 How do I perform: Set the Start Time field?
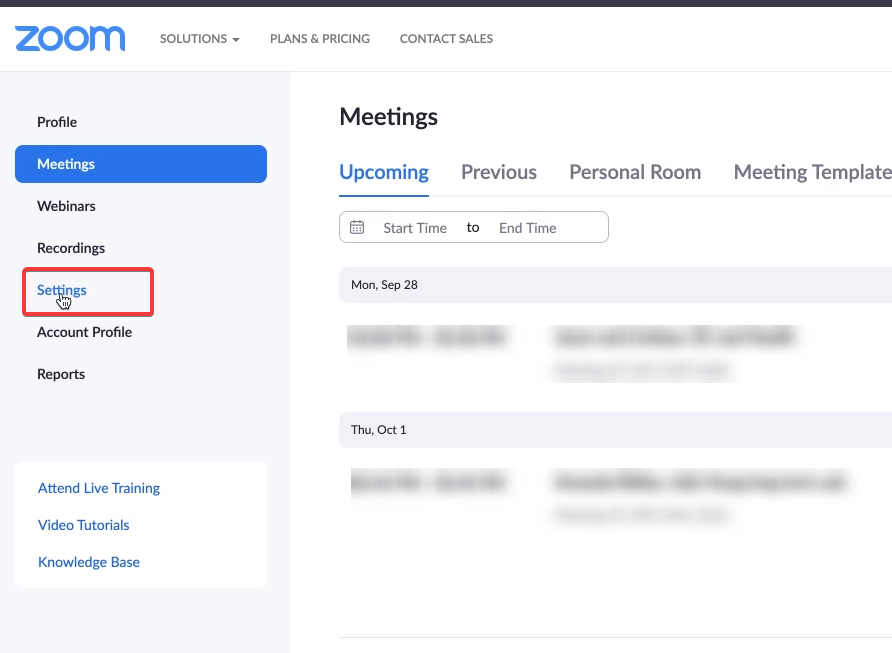[x=415, y=228]
